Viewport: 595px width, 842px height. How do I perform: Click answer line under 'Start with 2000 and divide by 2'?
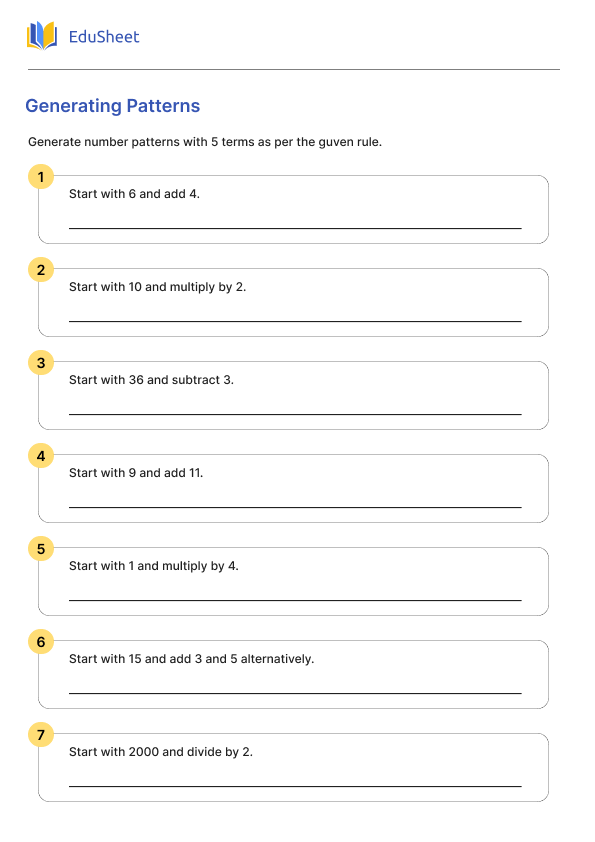coord(295,786)
